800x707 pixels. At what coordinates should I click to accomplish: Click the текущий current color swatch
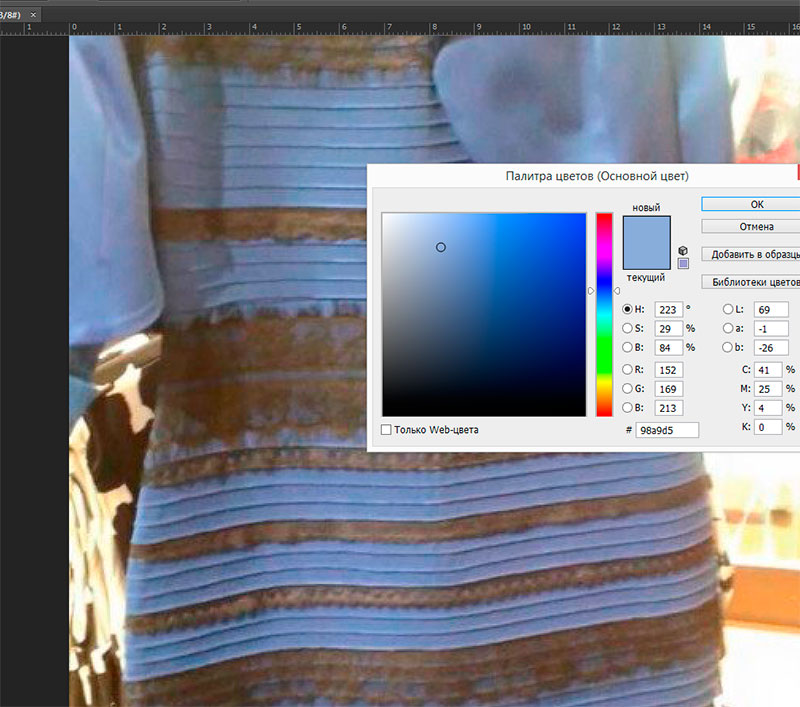(645, 256)
